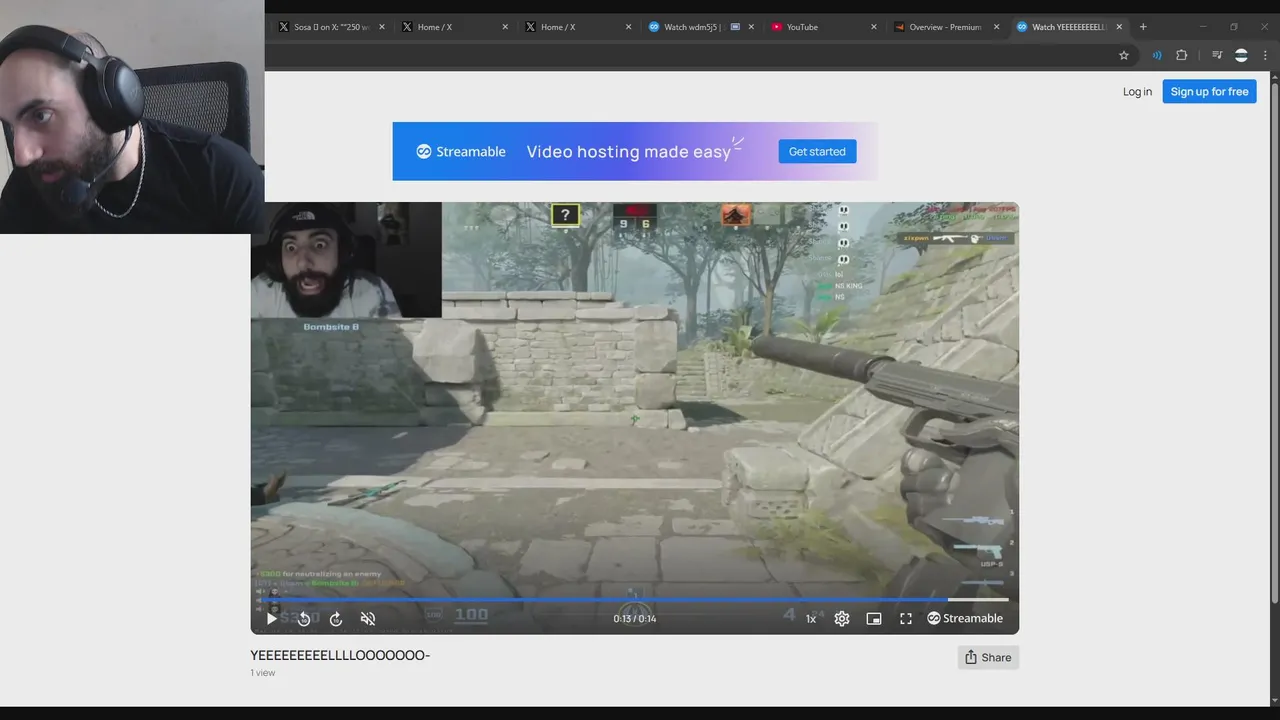Close the YouTube tab
Image resolution: width=1280 pixels, height=720 pixels.
click(874, 27)
